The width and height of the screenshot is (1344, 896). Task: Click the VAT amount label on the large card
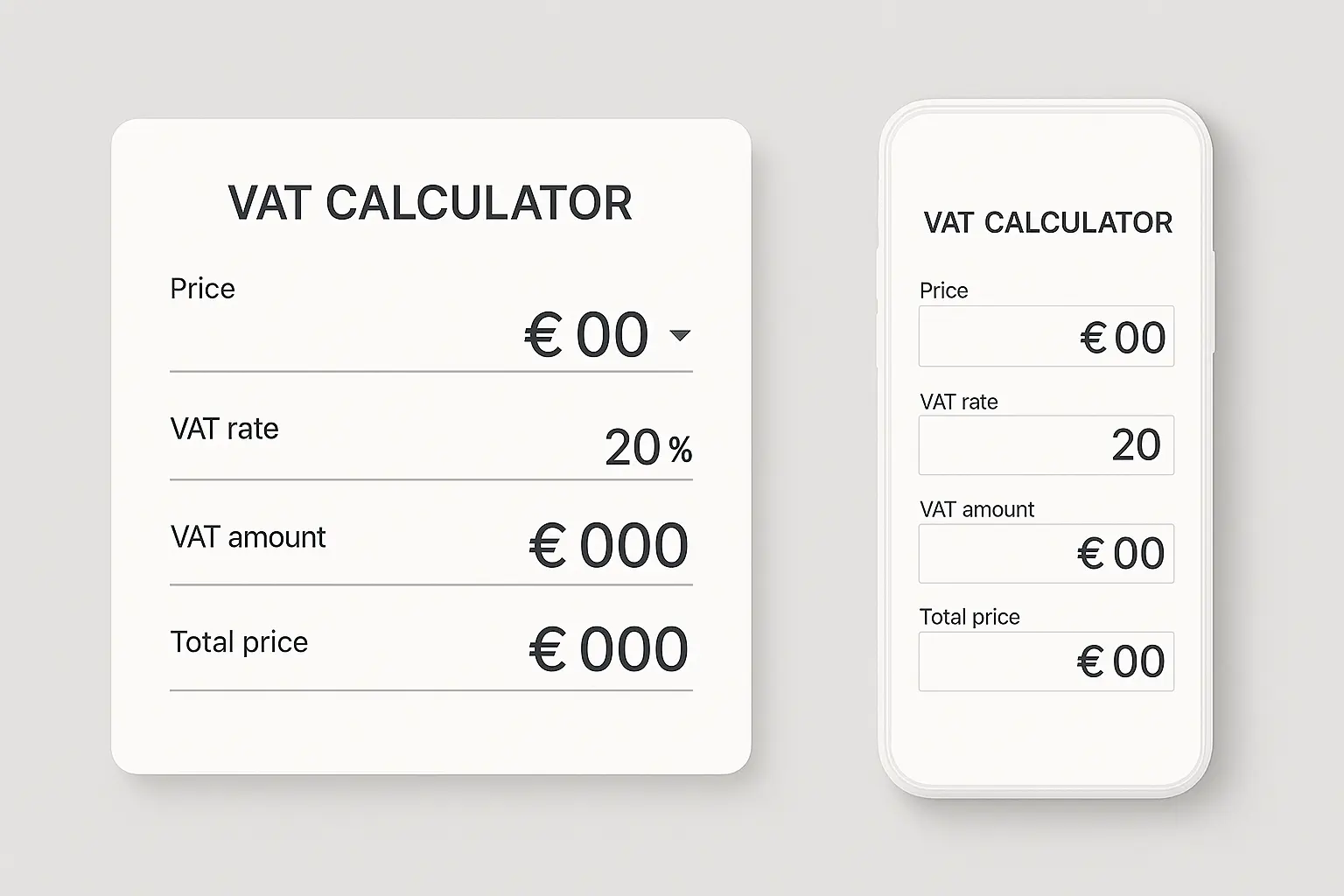[248, 537]
